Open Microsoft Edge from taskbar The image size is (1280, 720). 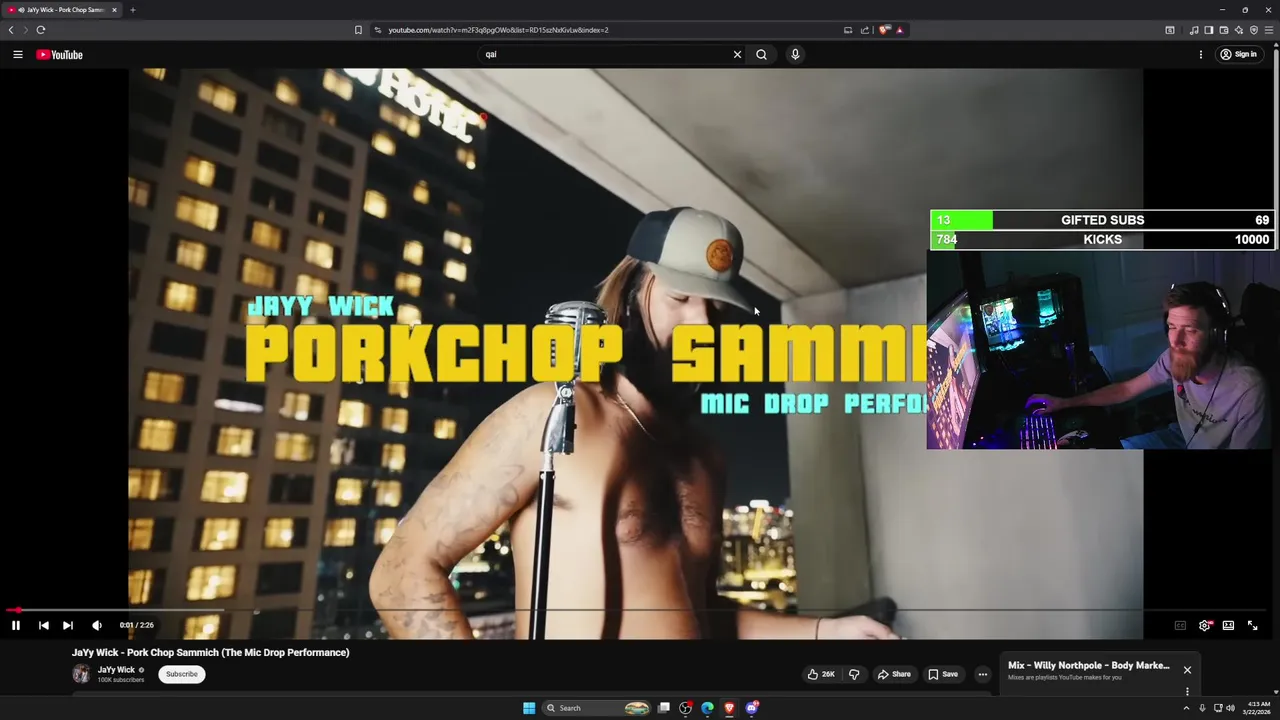point(707,708)
